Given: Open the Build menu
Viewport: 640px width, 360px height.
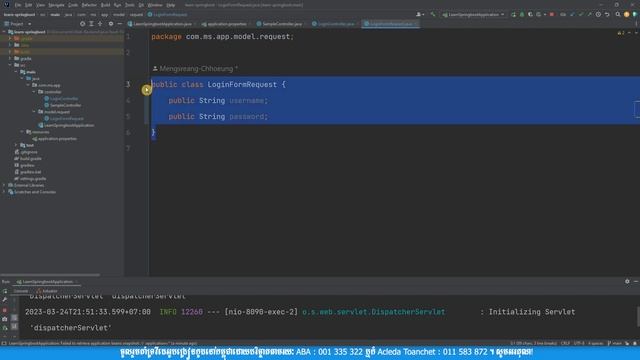Looking at the screenshot, I should point(106,5).
